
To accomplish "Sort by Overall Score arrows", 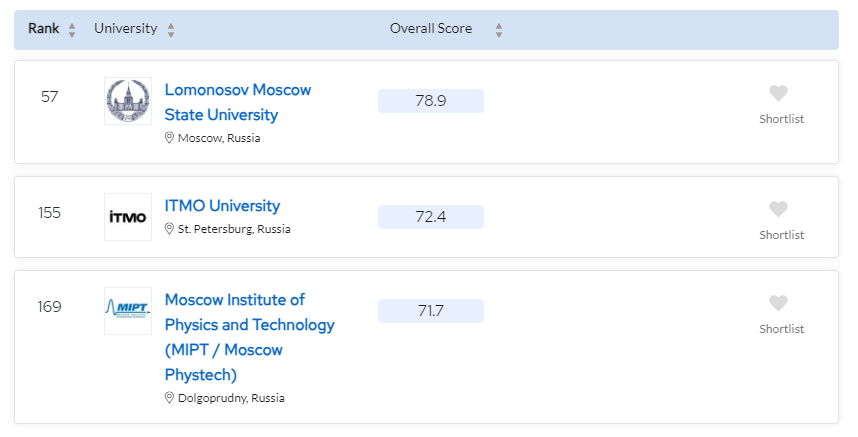I will click(x=499, y=30).
